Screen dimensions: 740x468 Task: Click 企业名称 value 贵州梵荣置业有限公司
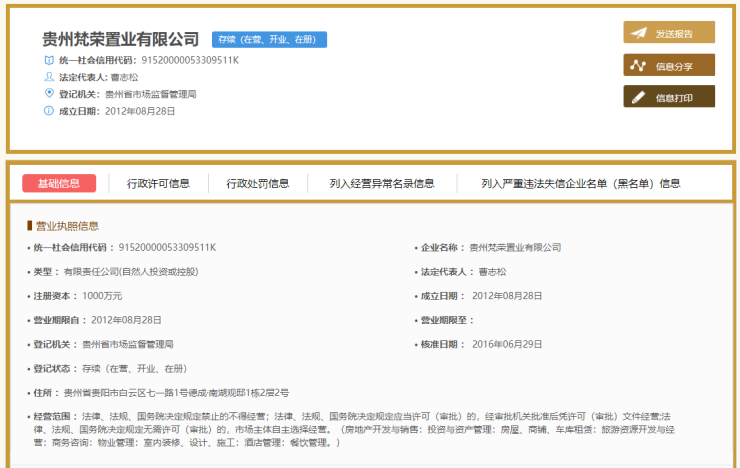click(515, 248)
